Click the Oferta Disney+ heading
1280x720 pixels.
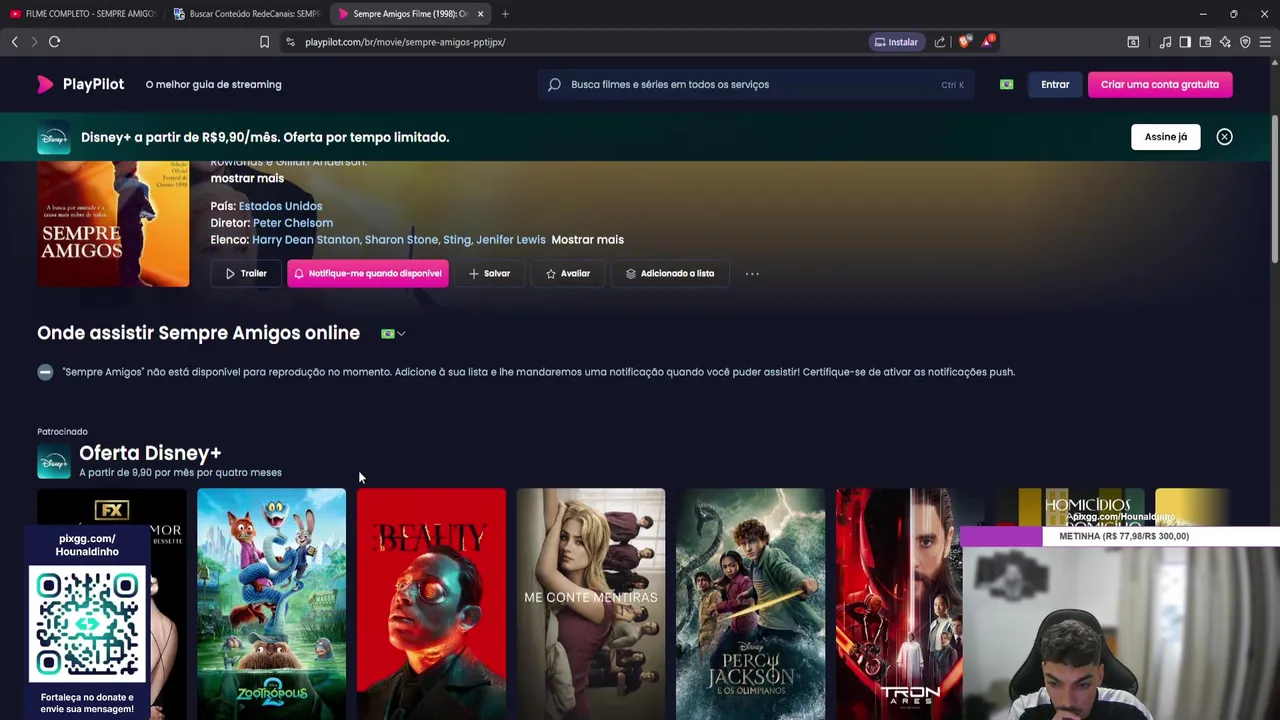click(x=150, y=453)
